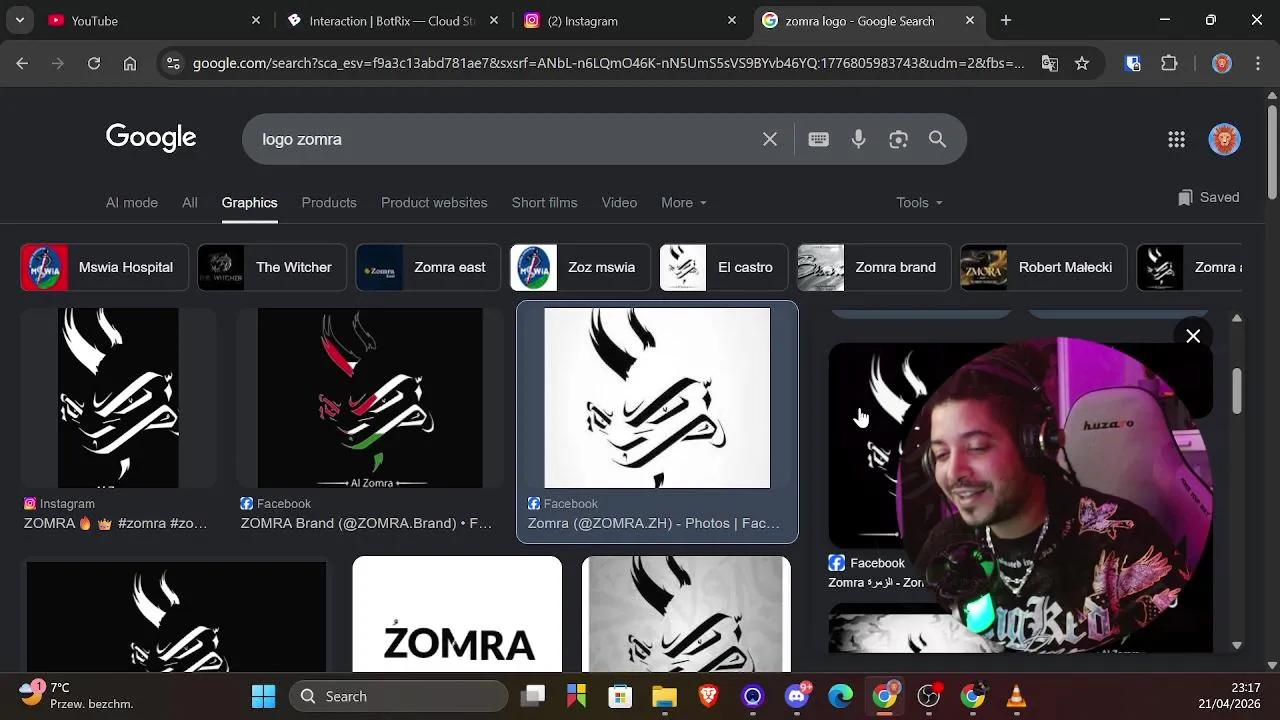Viewport: 1280px width, 720px height.
Task: Close the image preview panel
Action: click(x=1193, y=336)
